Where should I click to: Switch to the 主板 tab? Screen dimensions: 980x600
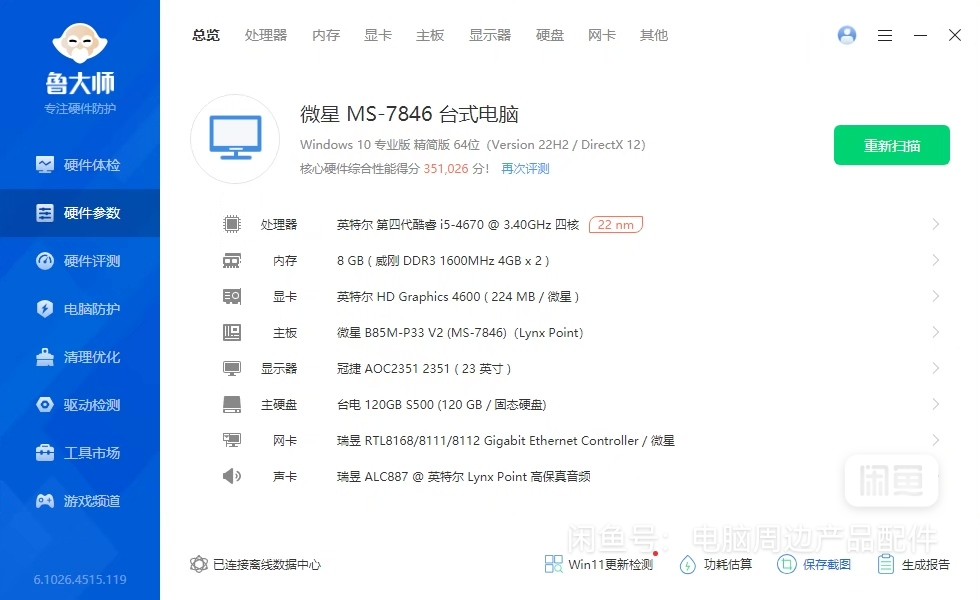[x=430, y=36]
